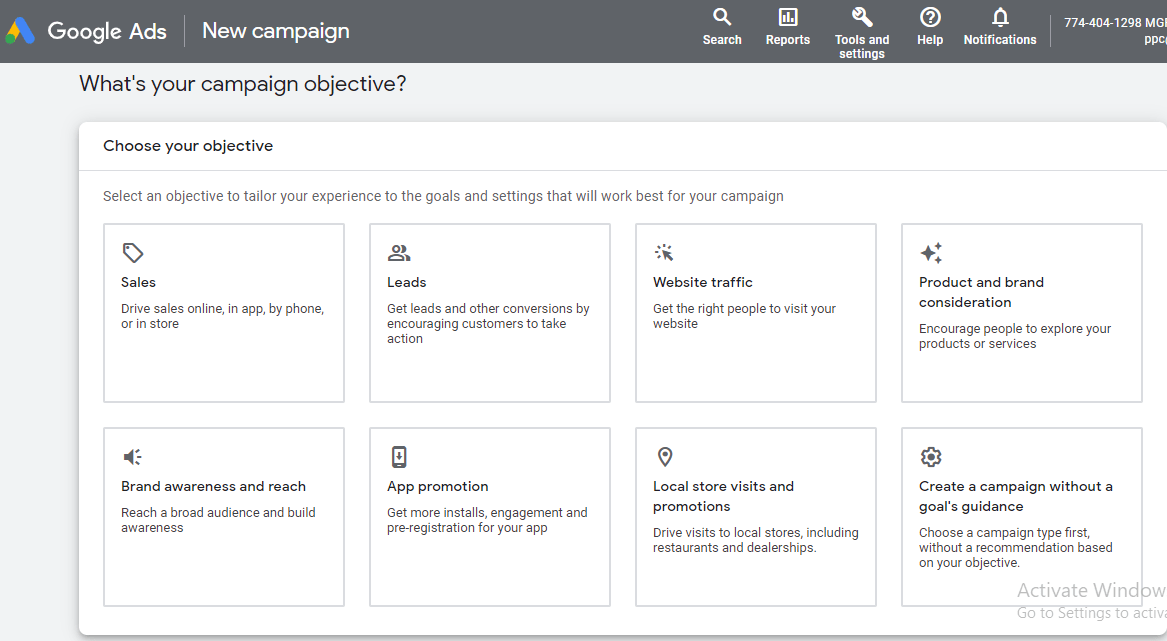Click the gear icon on no-goal campaign card
1167x641 pixels.
pyautogui.click(x=931, y=456)
